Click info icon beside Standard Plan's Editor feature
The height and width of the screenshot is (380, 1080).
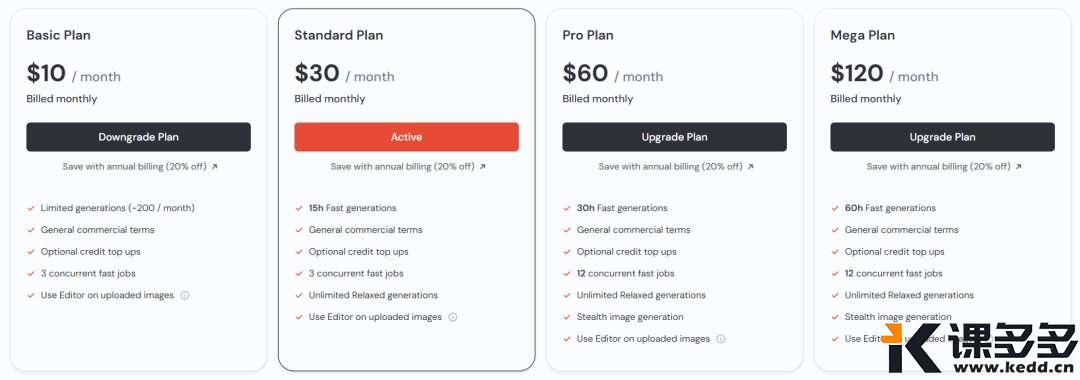(x=453, y=317)
